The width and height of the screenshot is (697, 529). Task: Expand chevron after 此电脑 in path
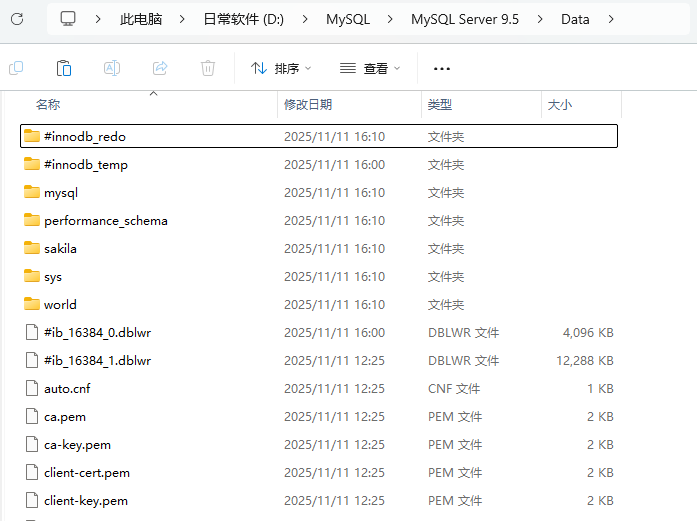[x=182, y=19]
